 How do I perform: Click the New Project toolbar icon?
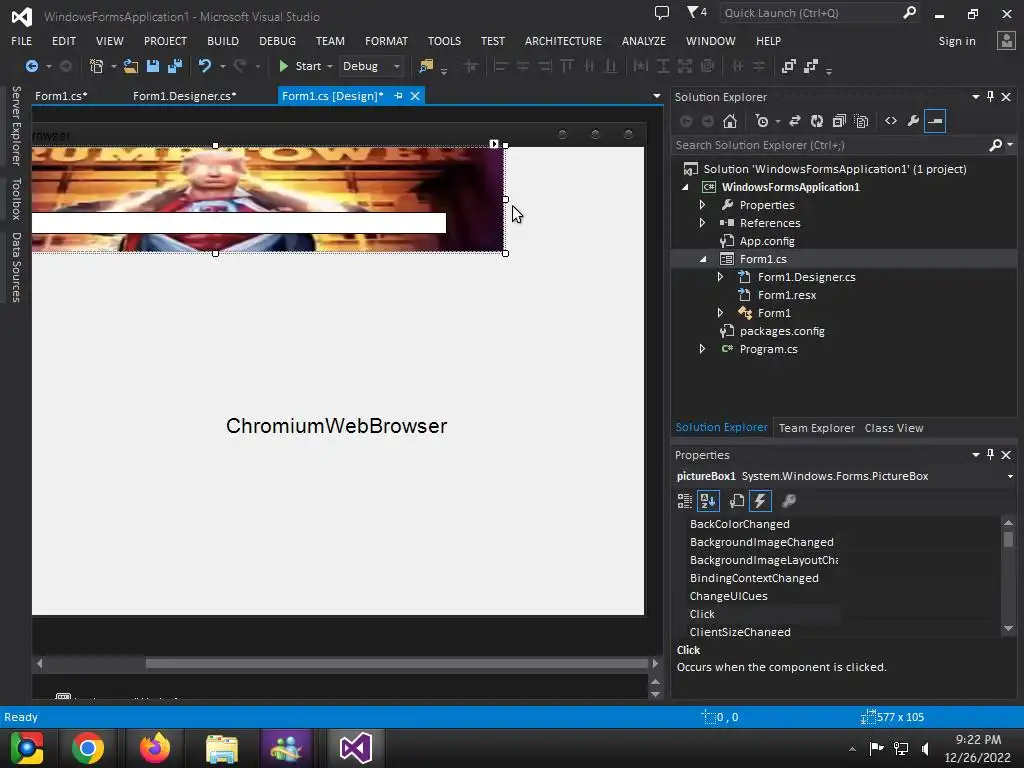tap(97, 66)
